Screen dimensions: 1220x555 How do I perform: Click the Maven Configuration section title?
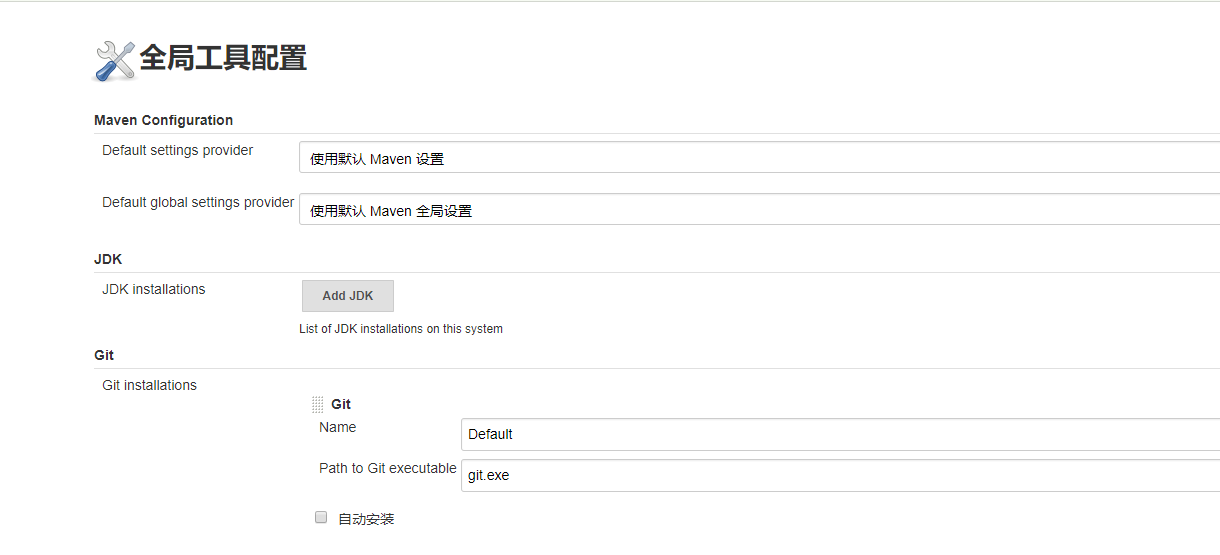tap(163, 120)
